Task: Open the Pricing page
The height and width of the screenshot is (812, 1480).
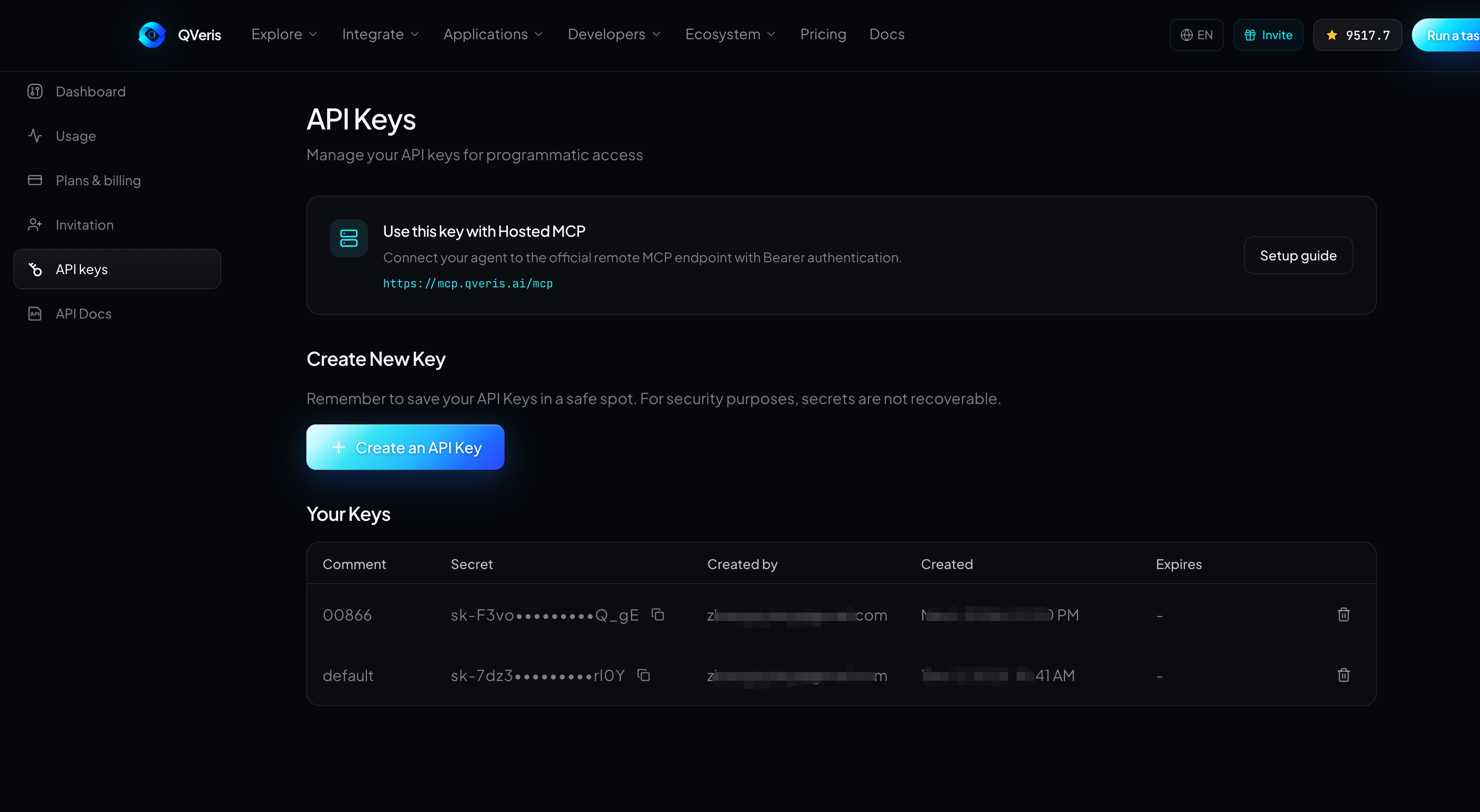Action: pyautogui.click(x=823, y=35)
